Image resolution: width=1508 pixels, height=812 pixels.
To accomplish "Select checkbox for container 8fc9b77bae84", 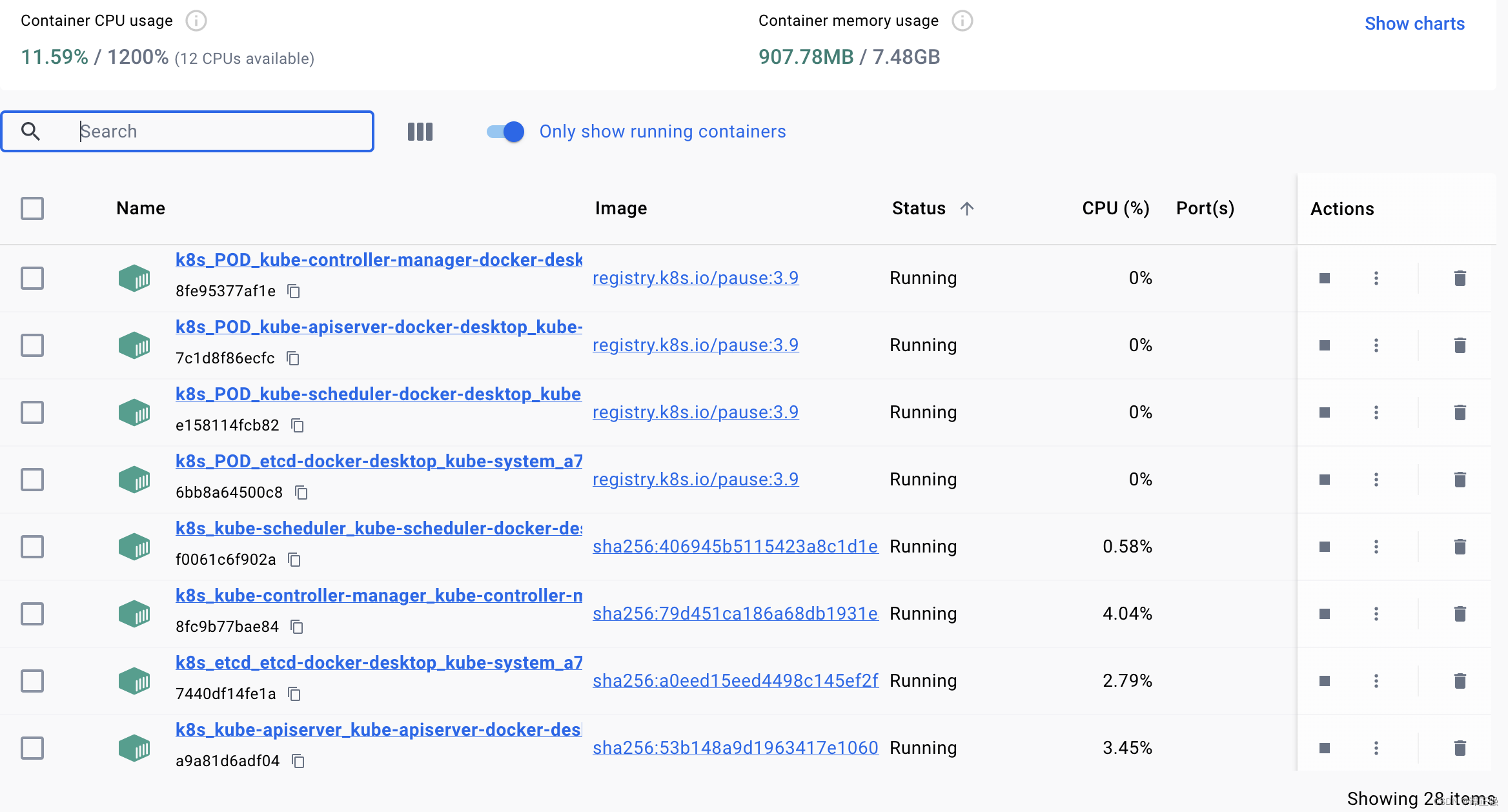I will pyautogui.click(x=32, y=614).
